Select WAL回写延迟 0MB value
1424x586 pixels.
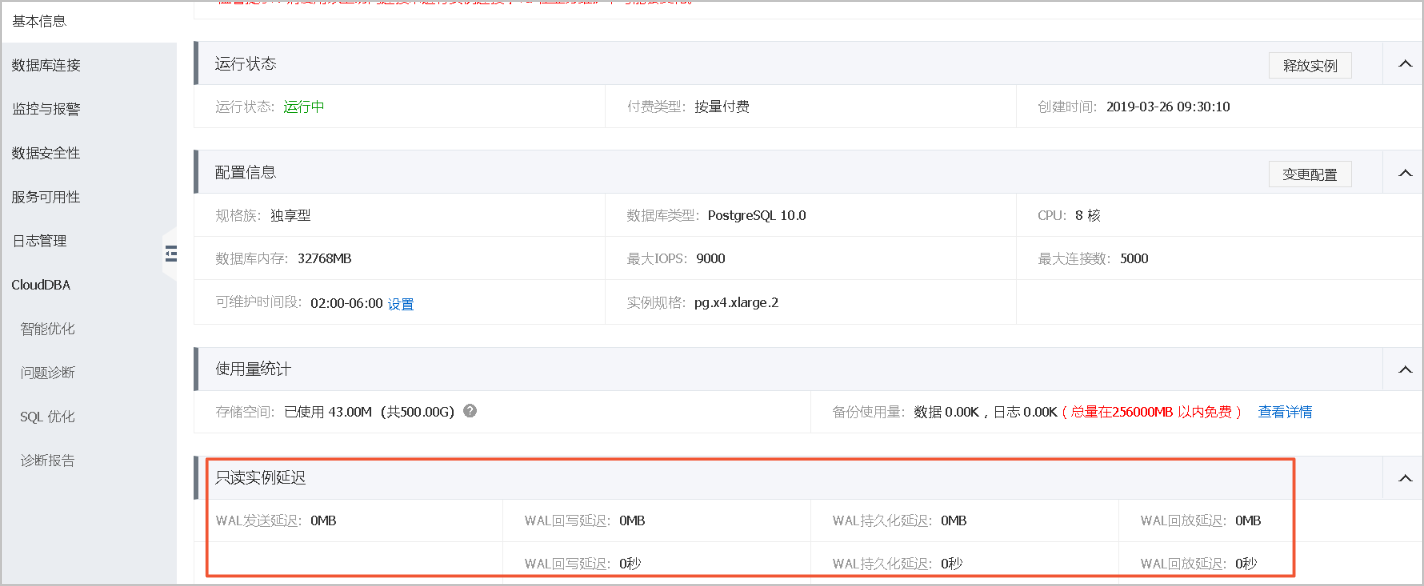point(632,520)
